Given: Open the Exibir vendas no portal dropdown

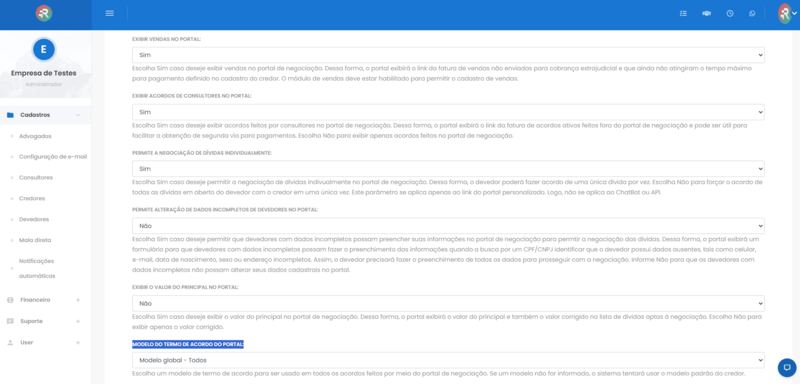Looking at the screenshot, I should coord(448,55).
